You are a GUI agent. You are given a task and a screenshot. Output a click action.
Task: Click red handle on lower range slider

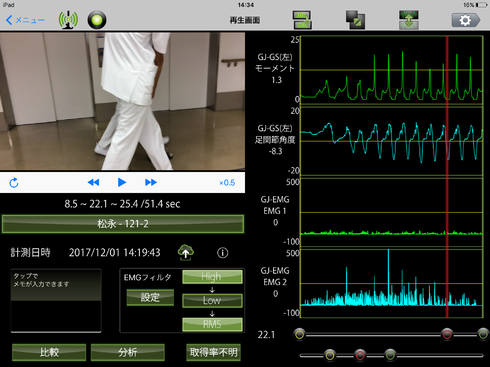click(x=360, y=355)
